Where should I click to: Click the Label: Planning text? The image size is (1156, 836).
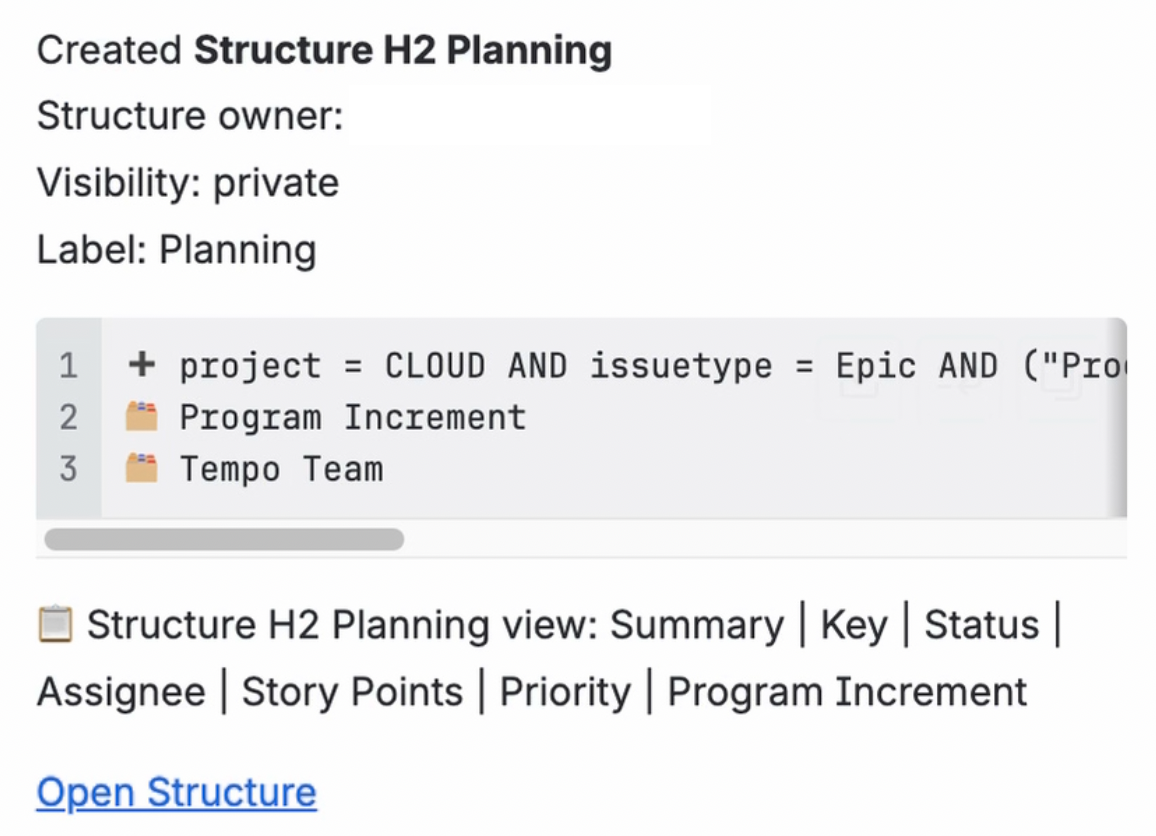(x=177, y=250)
